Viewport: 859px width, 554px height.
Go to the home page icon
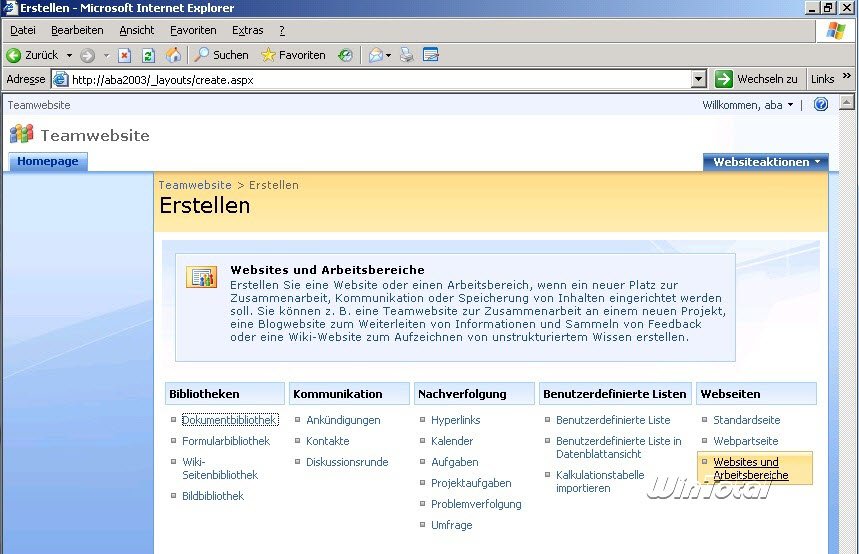click(173, 55)
